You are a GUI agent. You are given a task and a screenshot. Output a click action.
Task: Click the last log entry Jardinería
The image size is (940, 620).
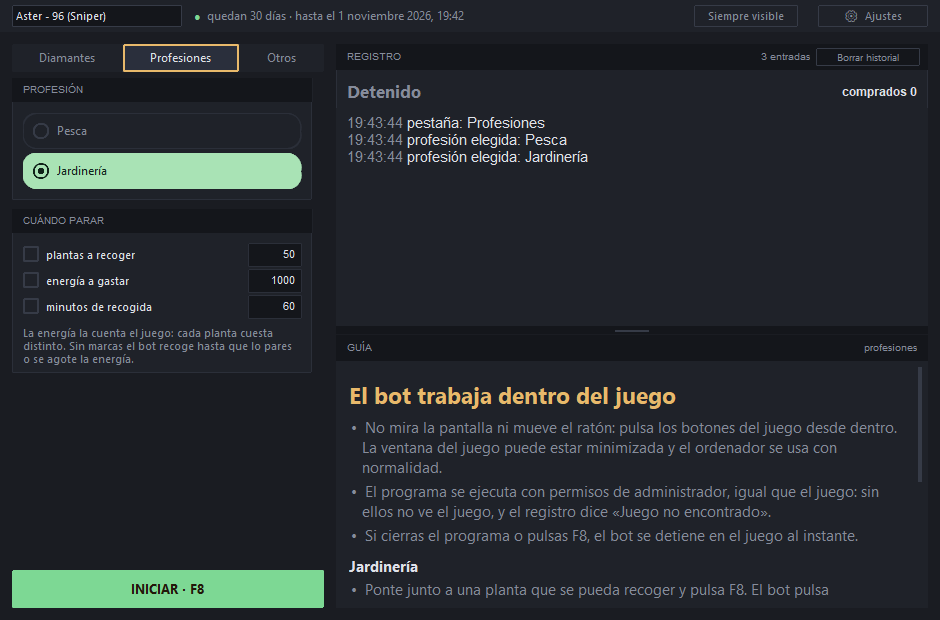pyautogui.click(x=468, y=157)
